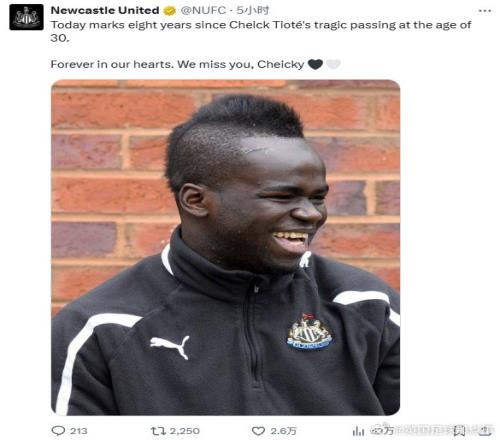Open the Newcastle United crest avatar
This screenshot has height=440, width=500.
26,17
